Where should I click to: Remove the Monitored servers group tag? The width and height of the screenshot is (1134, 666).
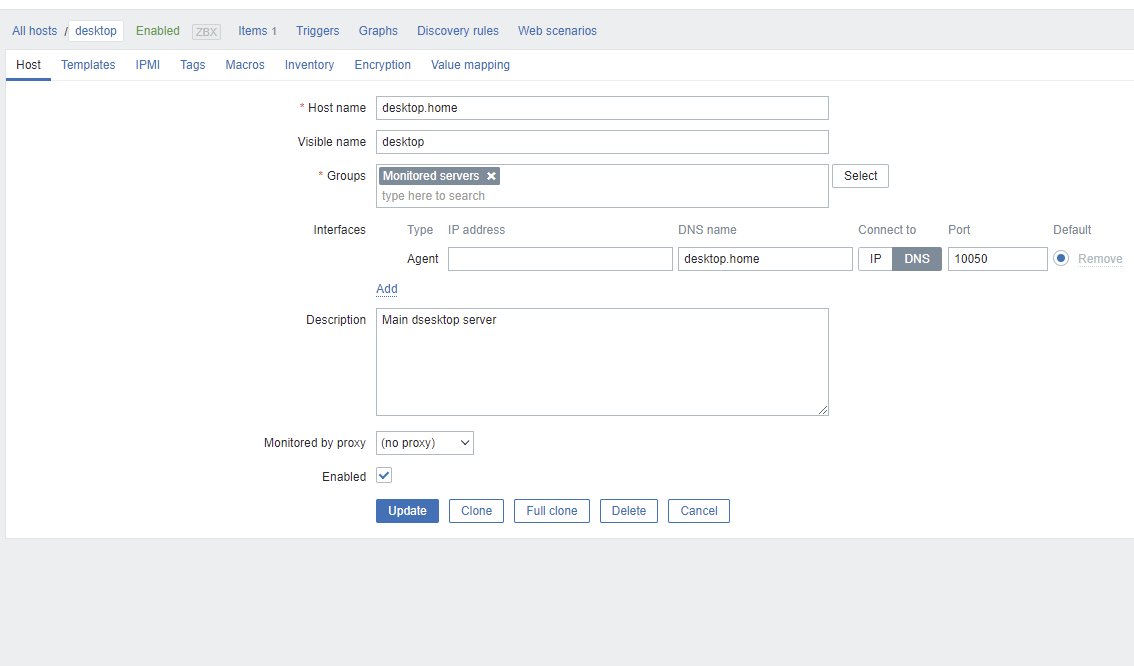pyautogui.click(x=491, y=176)
